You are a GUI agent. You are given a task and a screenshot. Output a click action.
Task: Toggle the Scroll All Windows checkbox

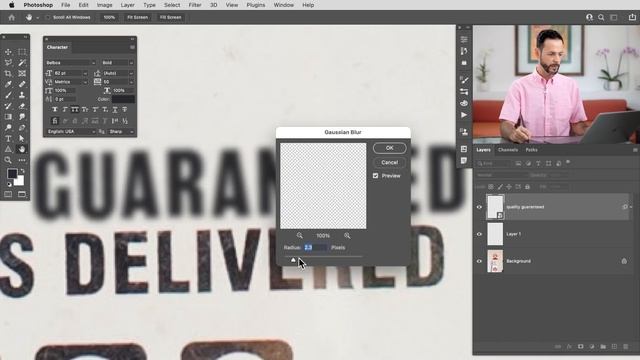coord(47,18)
